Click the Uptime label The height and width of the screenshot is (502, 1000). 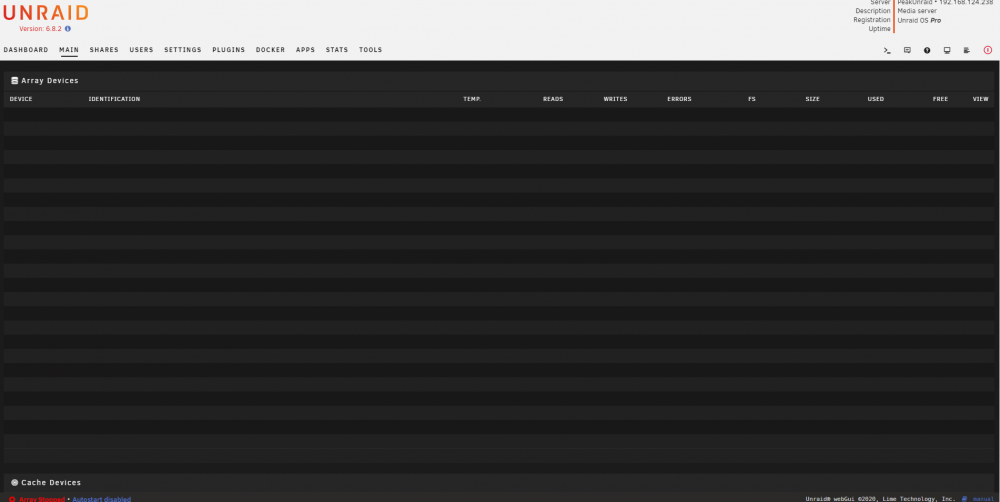click(x=879, y=29)
